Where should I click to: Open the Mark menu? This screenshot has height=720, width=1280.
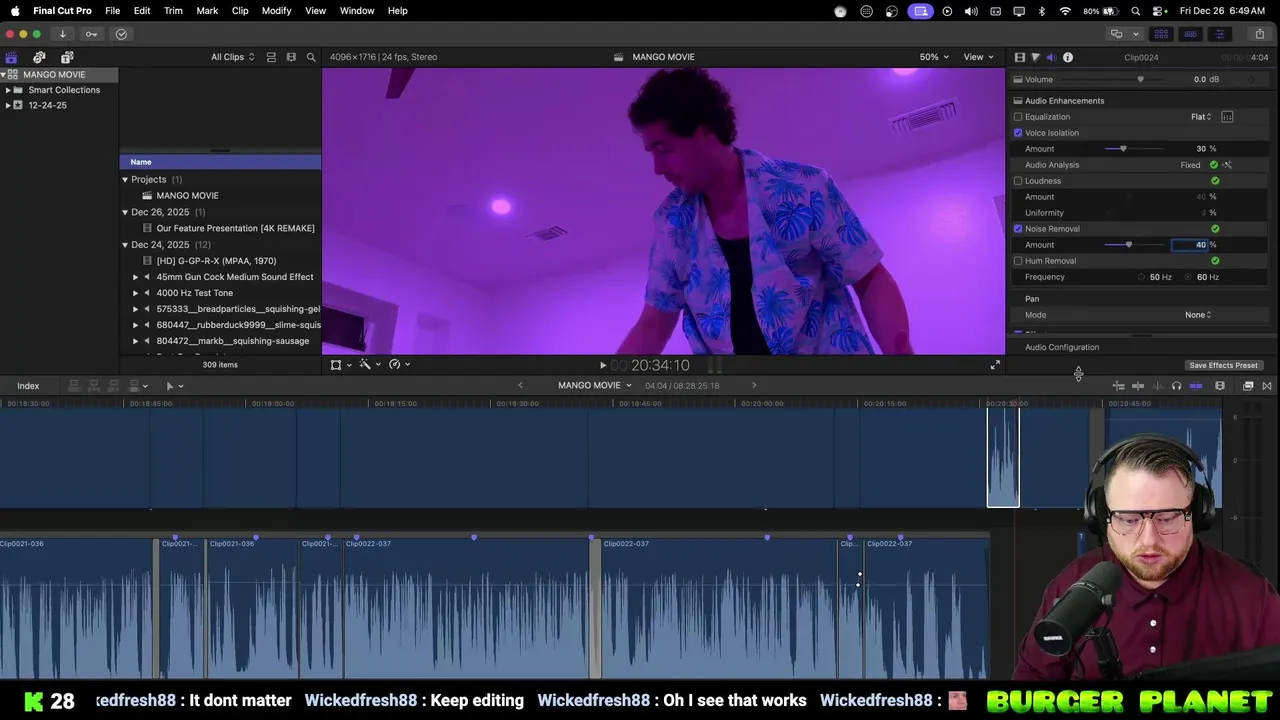207,11
